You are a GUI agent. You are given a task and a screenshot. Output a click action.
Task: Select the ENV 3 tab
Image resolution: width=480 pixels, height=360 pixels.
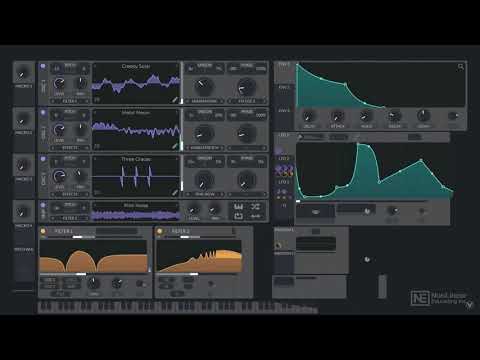284,118
